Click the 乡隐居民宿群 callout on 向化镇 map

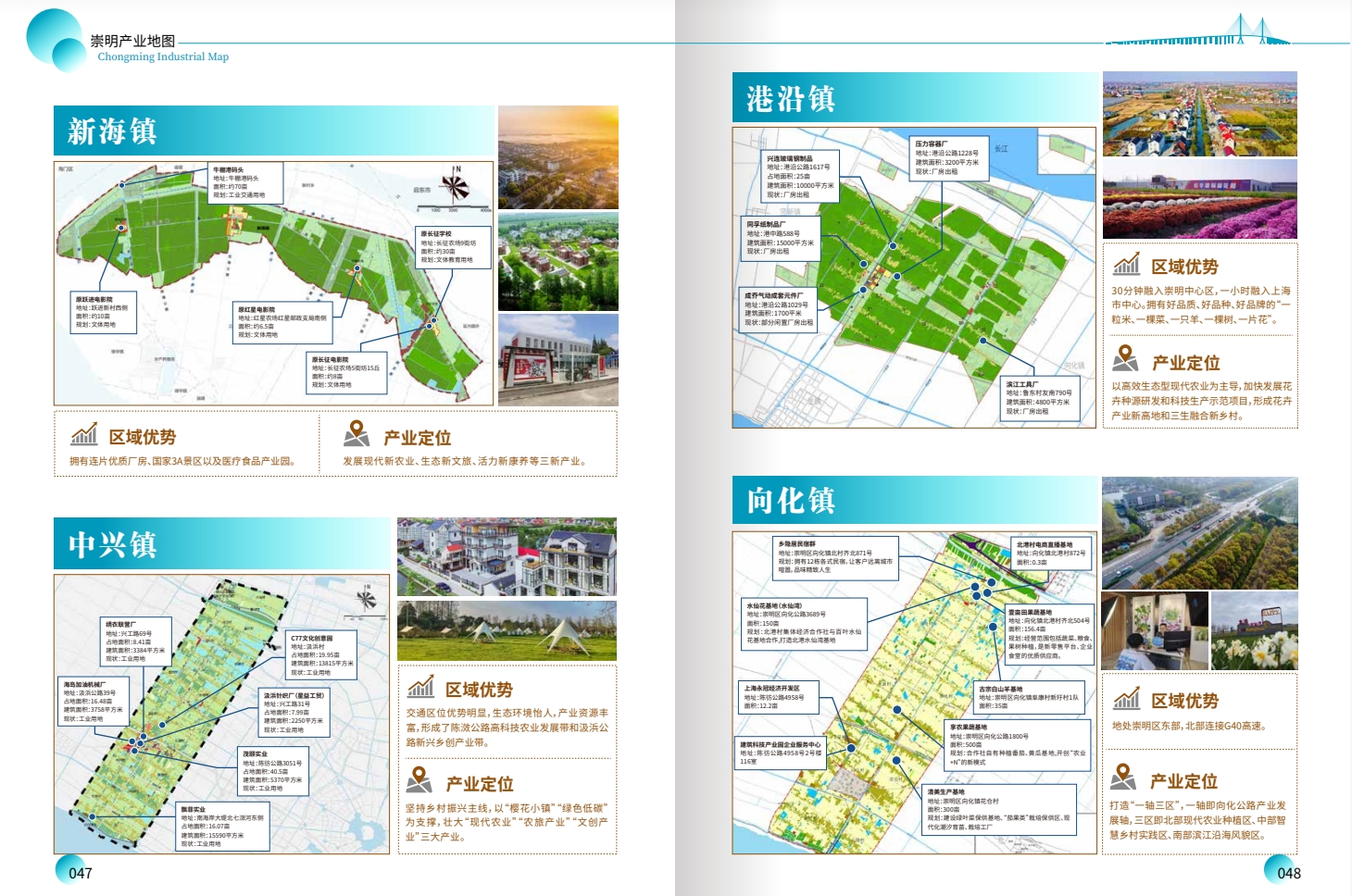[x=835, y=557]
